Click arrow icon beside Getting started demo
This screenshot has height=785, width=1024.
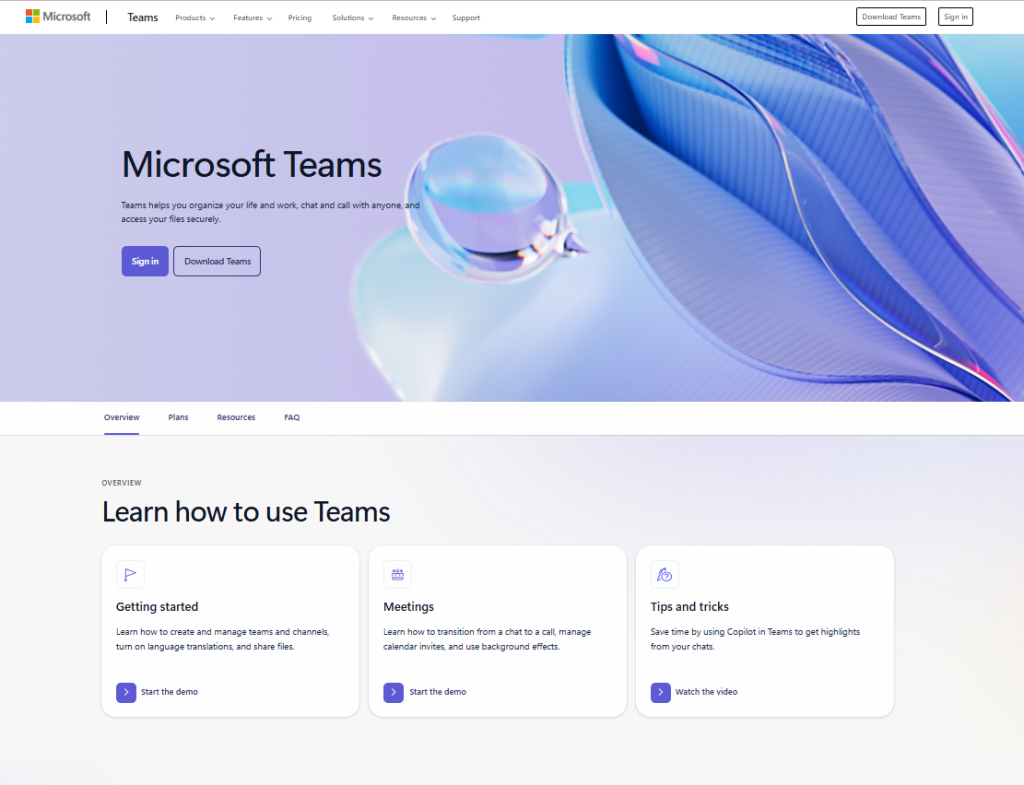(x=126, y=692)
